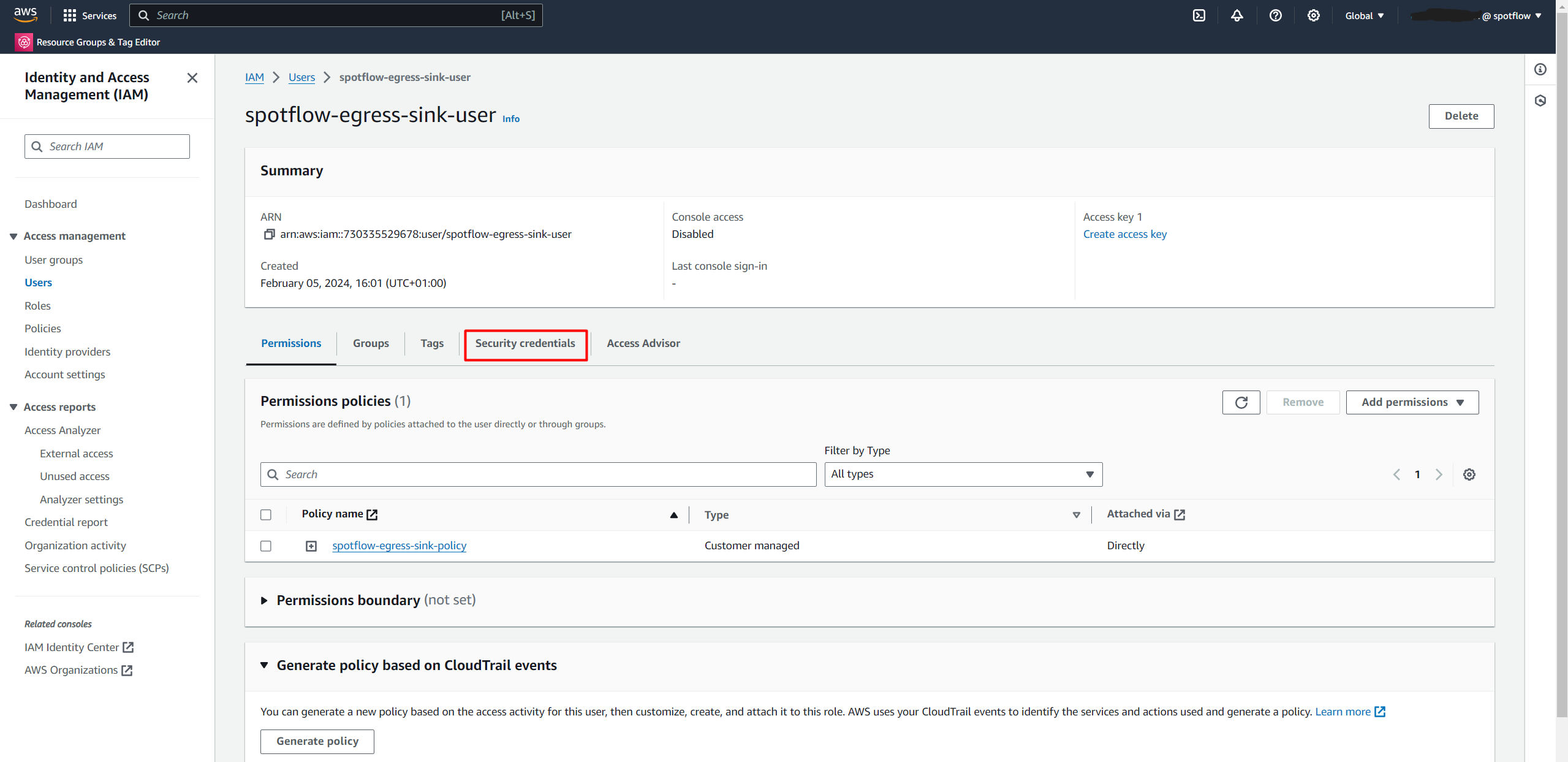Open Credential report in sidebar
Viewport: 1568px width, 762px height.
(66, 522)
